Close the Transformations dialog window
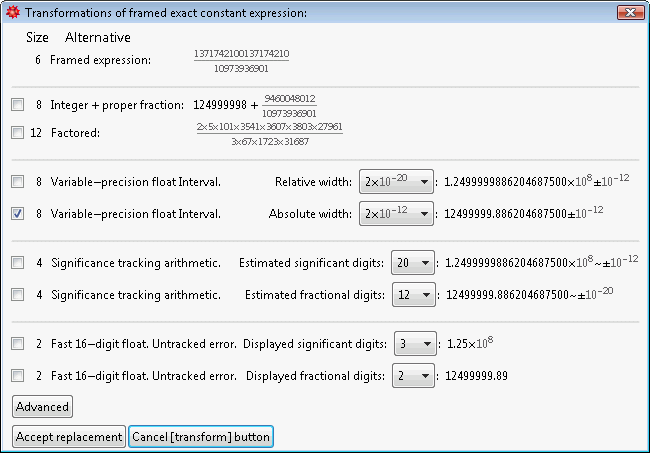The width and height of the screenshot is (650, 453). tap(630, 12)
